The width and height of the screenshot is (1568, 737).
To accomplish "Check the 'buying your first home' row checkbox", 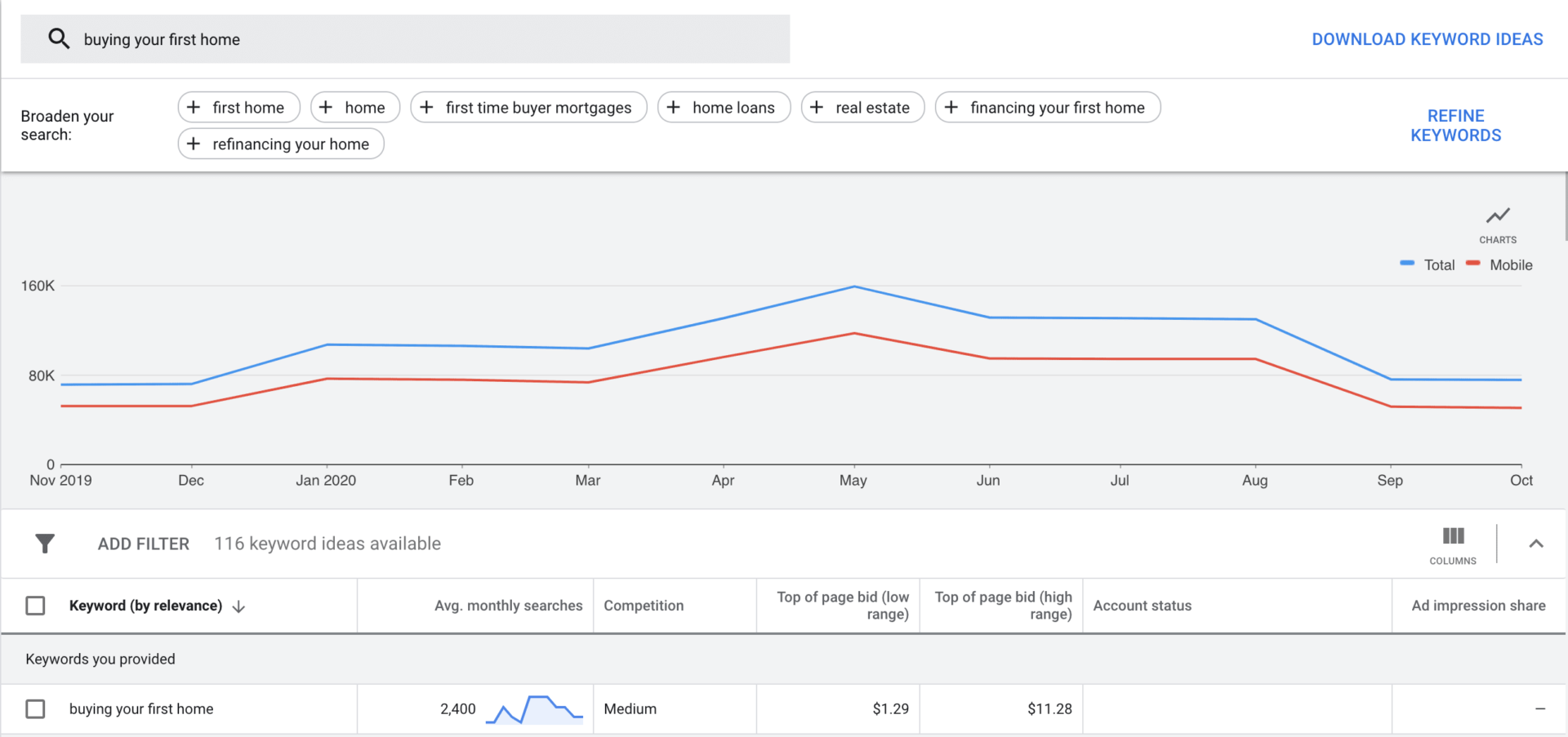I will click(x=35, y=708).
